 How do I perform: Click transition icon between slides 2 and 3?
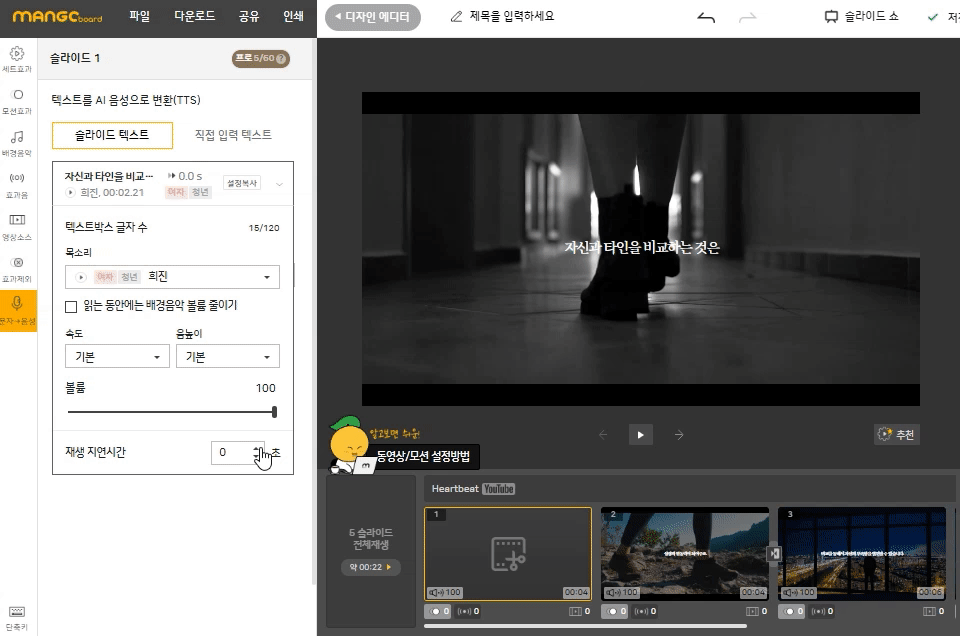pos(774,553)
